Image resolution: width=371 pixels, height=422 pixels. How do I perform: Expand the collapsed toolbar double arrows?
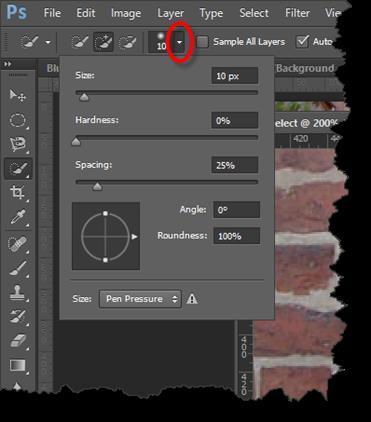8,64
